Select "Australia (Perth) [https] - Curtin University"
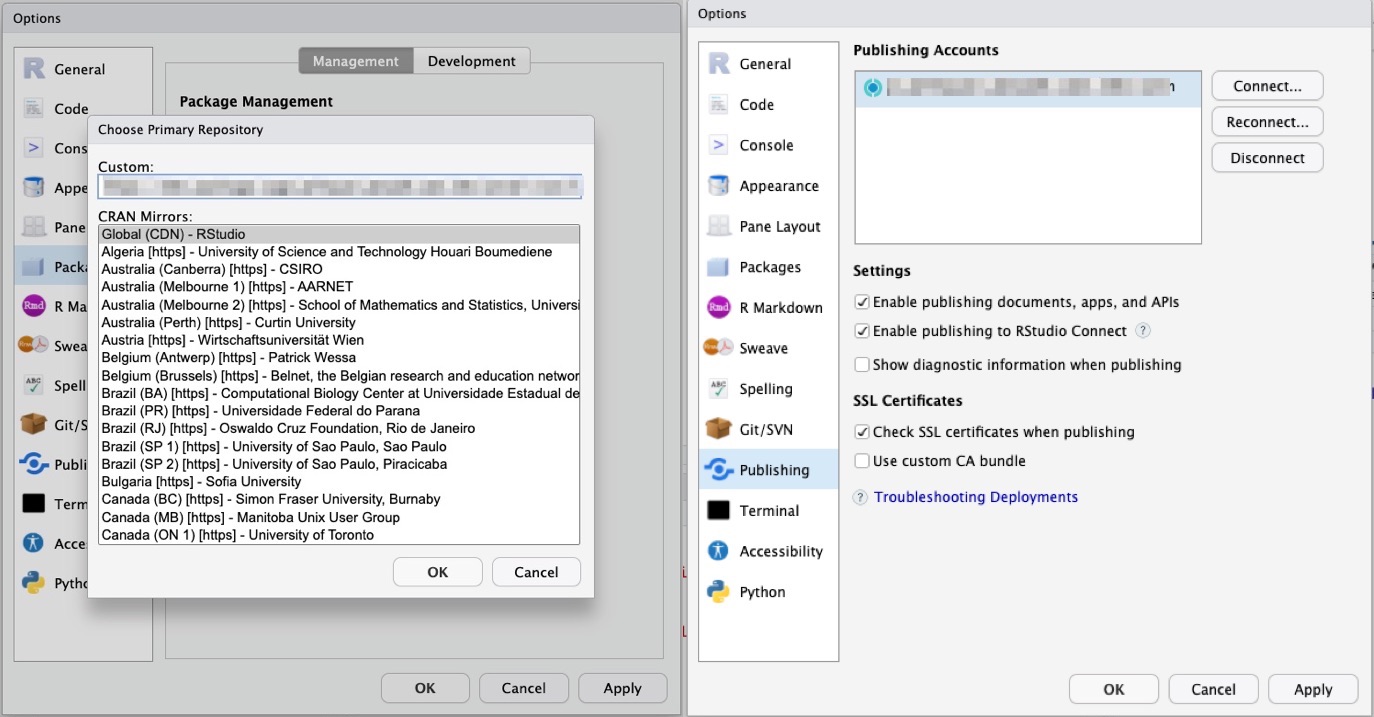The image size is (1374, 717). pyautogui.click(x=339, y=323)
